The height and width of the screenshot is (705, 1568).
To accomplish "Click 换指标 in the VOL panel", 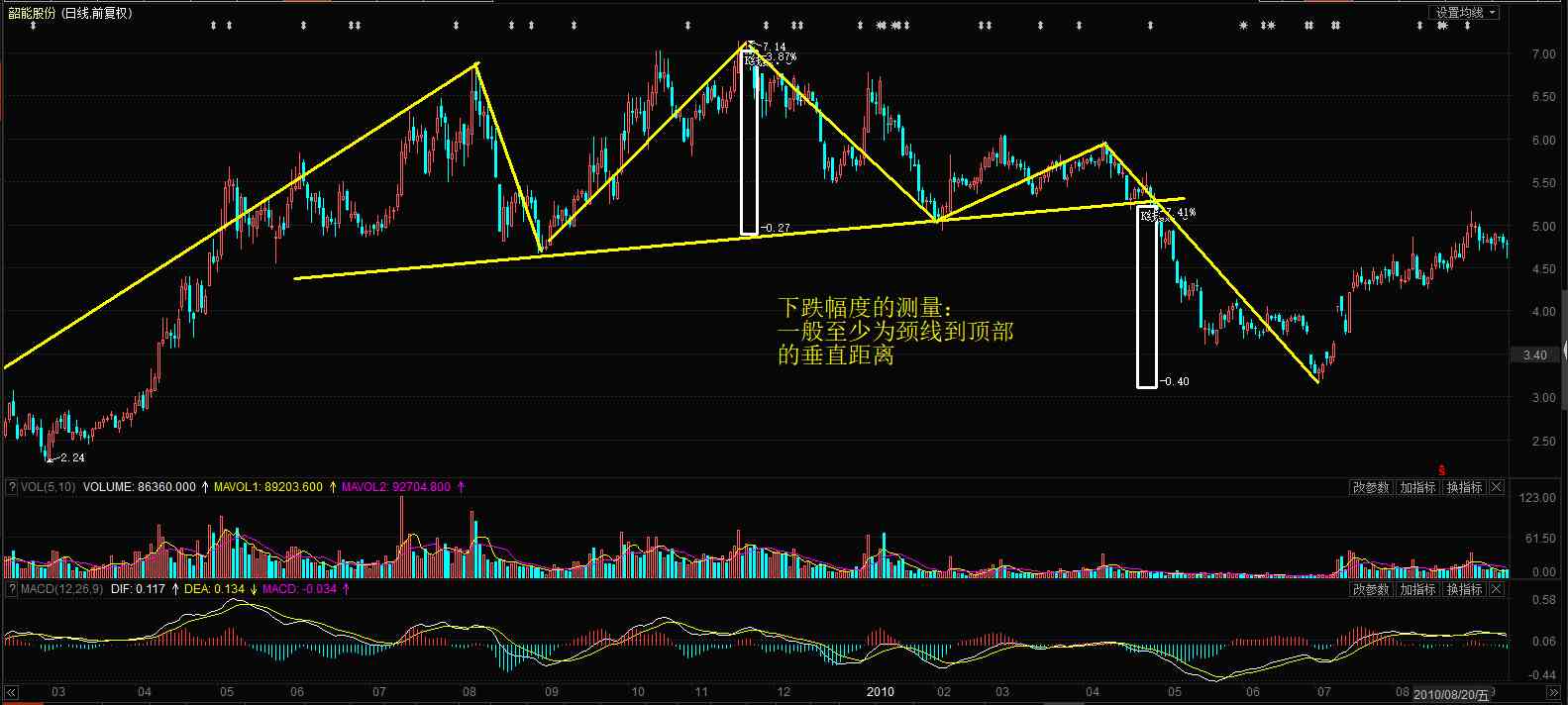I will tap(1464, 487).
